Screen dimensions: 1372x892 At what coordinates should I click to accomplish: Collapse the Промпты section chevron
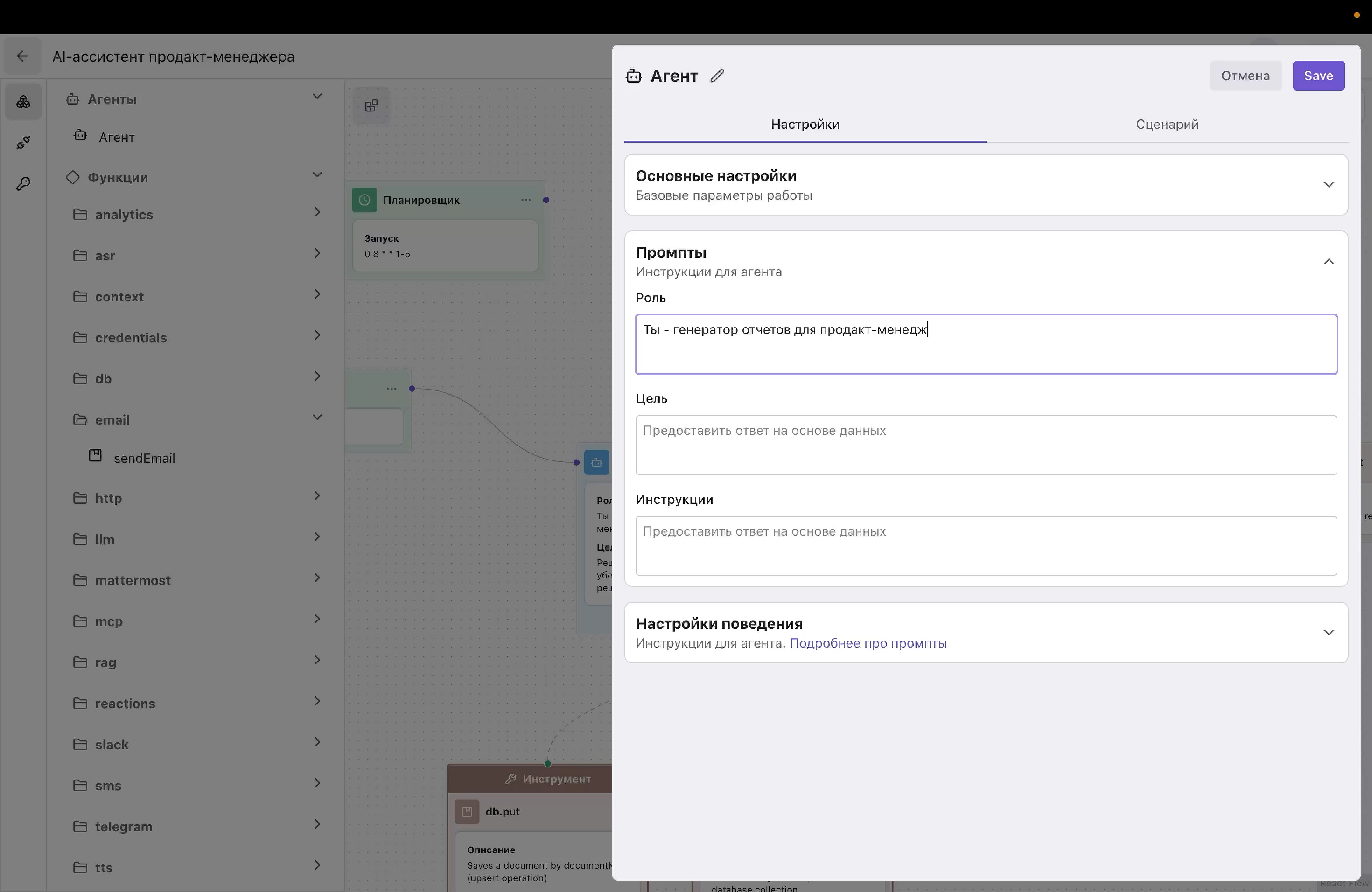pos(1329,262)
